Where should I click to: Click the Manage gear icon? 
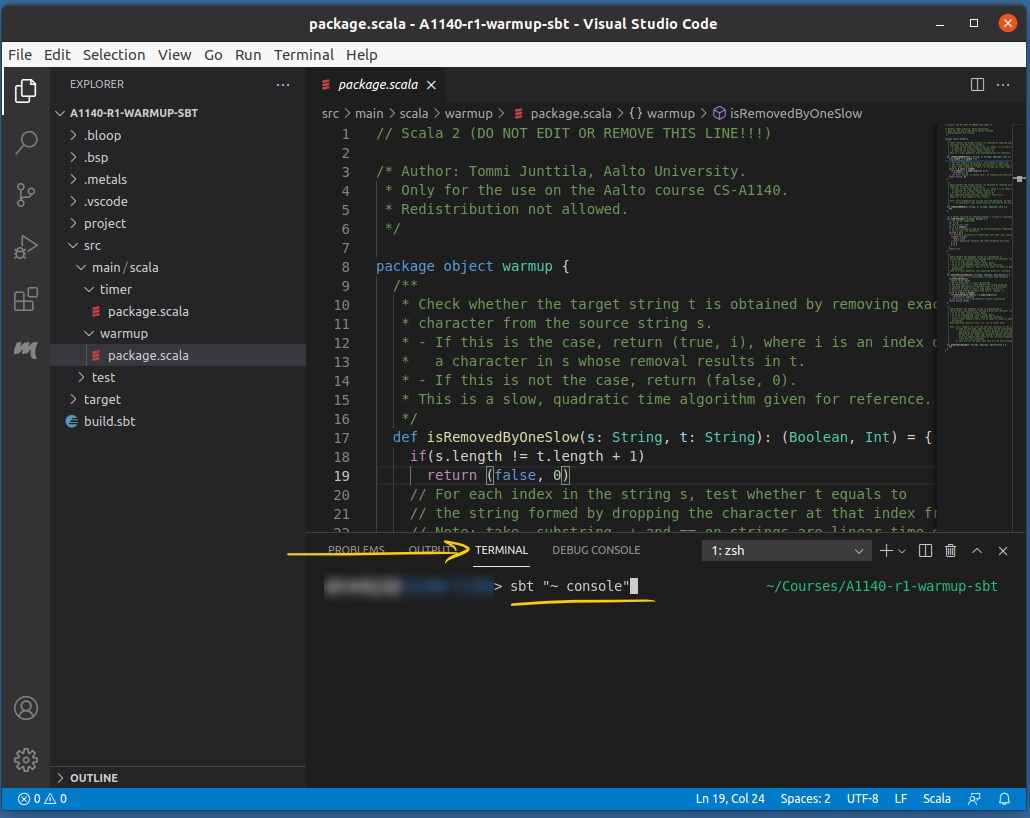pos(26,759)
